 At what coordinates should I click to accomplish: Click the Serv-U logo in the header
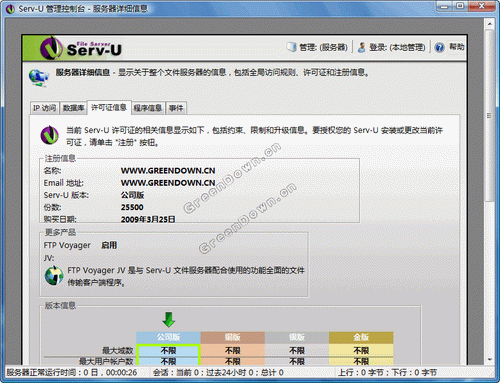click(x=81, y=48)
